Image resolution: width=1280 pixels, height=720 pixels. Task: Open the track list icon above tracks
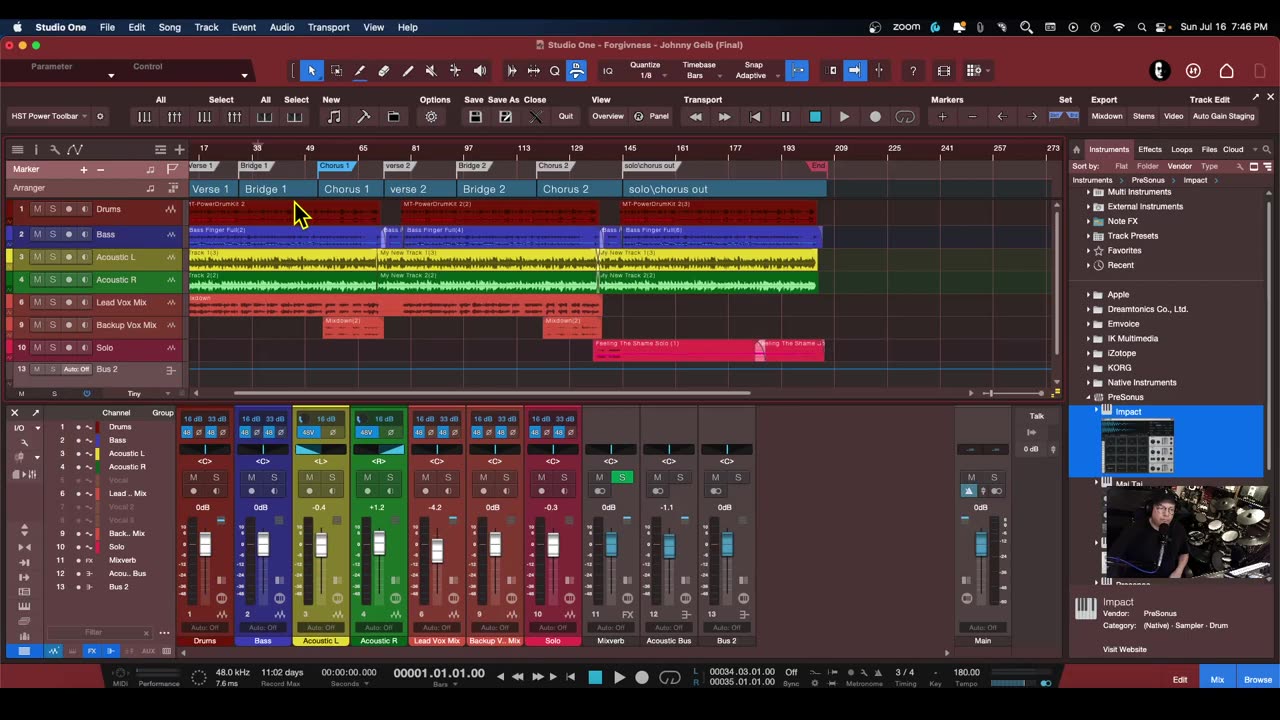(x=17, y=149)
